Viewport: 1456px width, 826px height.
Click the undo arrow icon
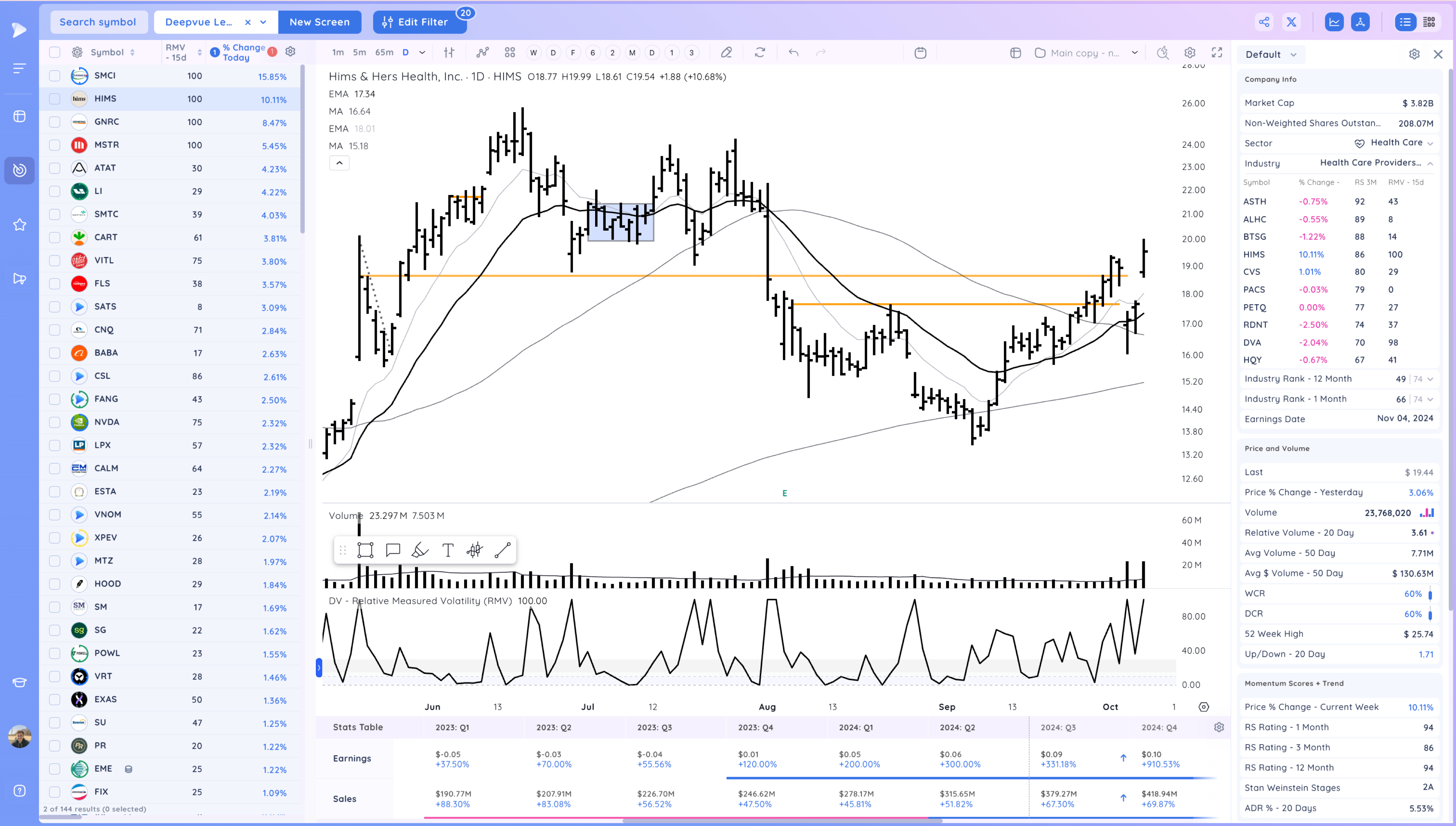click(x=793, y=53)
